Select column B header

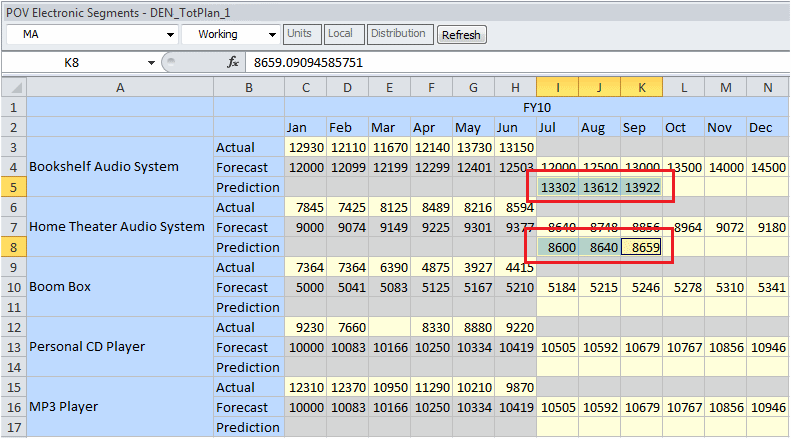point(249,88)
